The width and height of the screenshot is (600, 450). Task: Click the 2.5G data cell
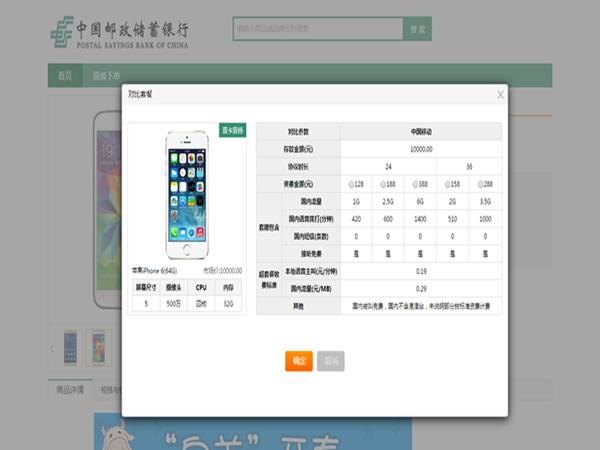coord(388,202)
